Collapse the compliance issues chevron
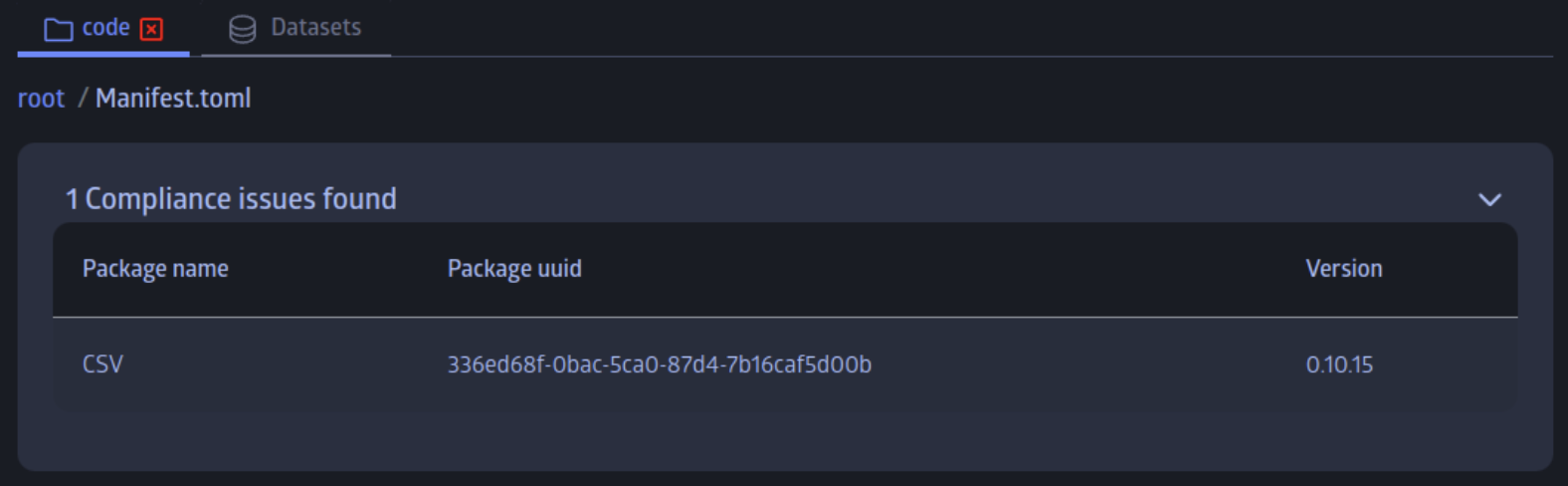 click(1488, 200)
